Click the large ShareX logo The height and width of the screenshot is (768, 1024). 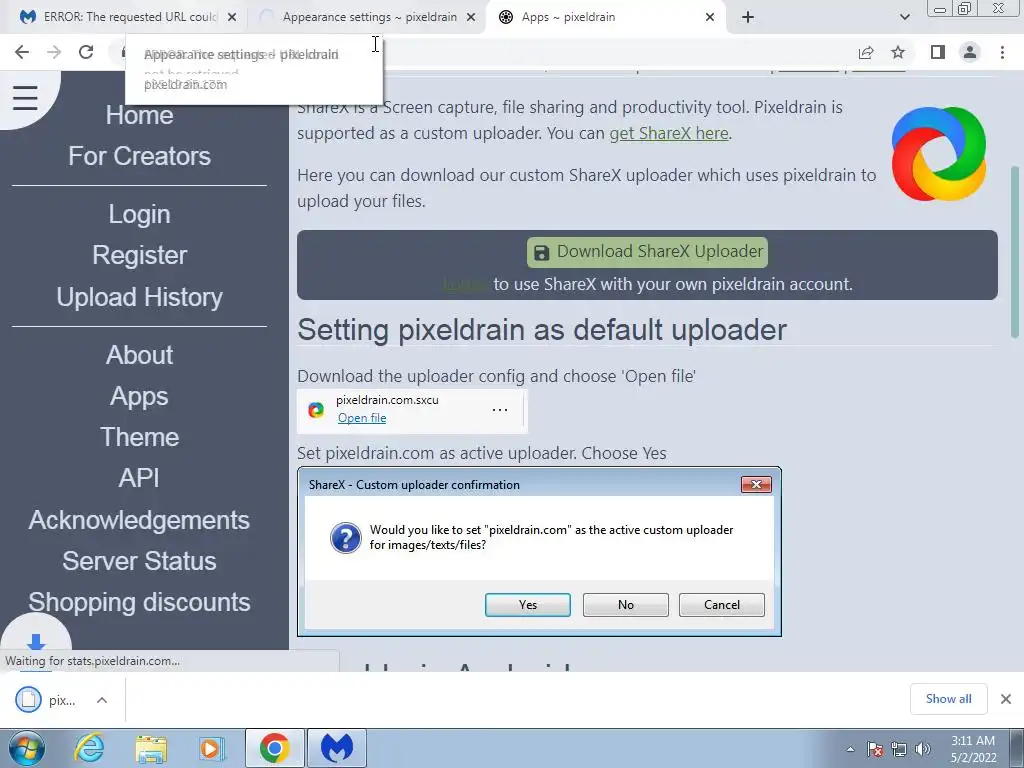coord(938,154)
